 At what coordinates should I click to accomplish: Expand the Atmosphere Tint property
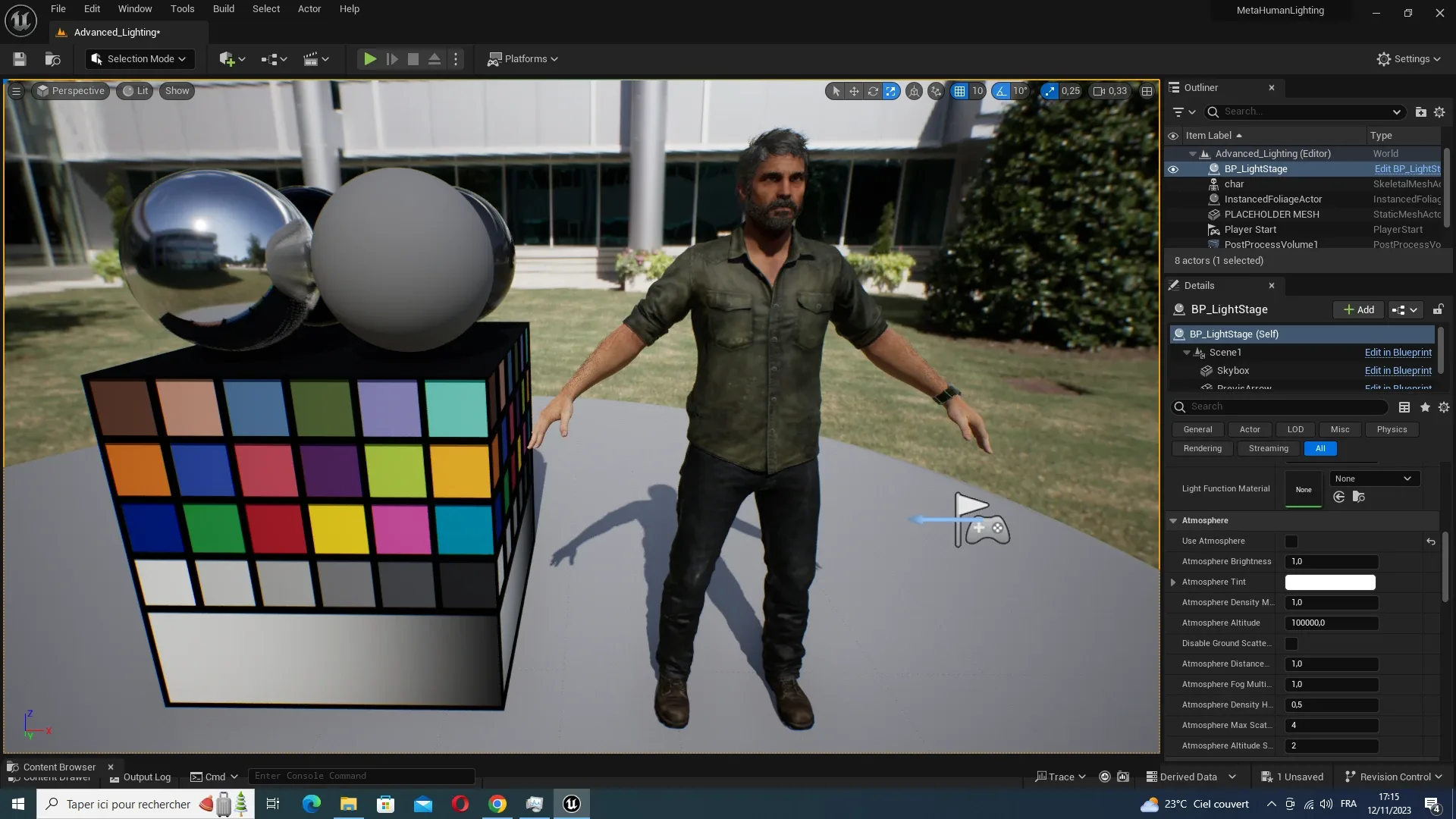(1173, 582)
